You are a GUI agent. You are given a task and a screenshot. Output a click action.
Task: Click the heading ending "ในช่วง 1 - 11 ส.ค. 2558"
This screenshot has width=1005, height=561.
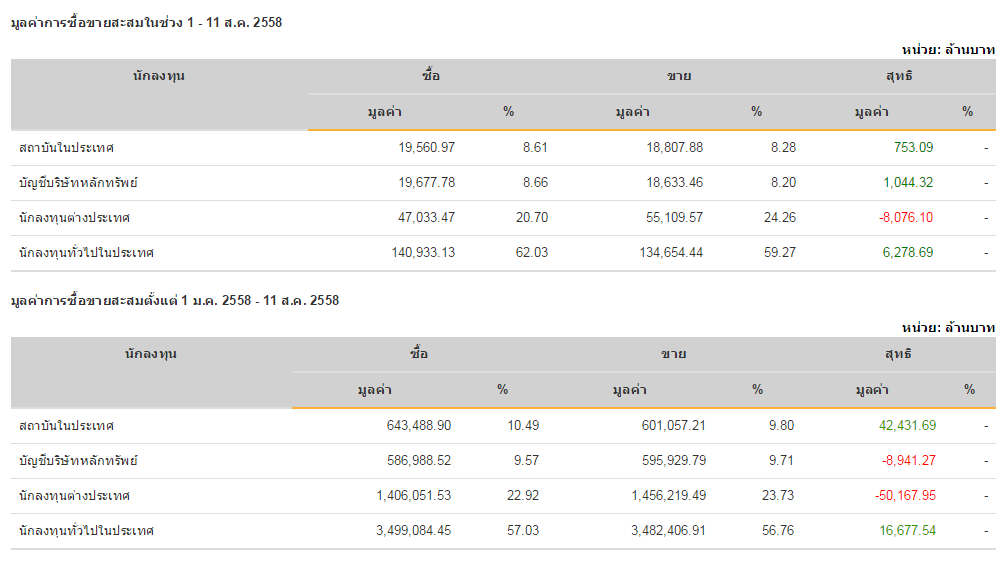pyautogui.click(x=146, y=22)
